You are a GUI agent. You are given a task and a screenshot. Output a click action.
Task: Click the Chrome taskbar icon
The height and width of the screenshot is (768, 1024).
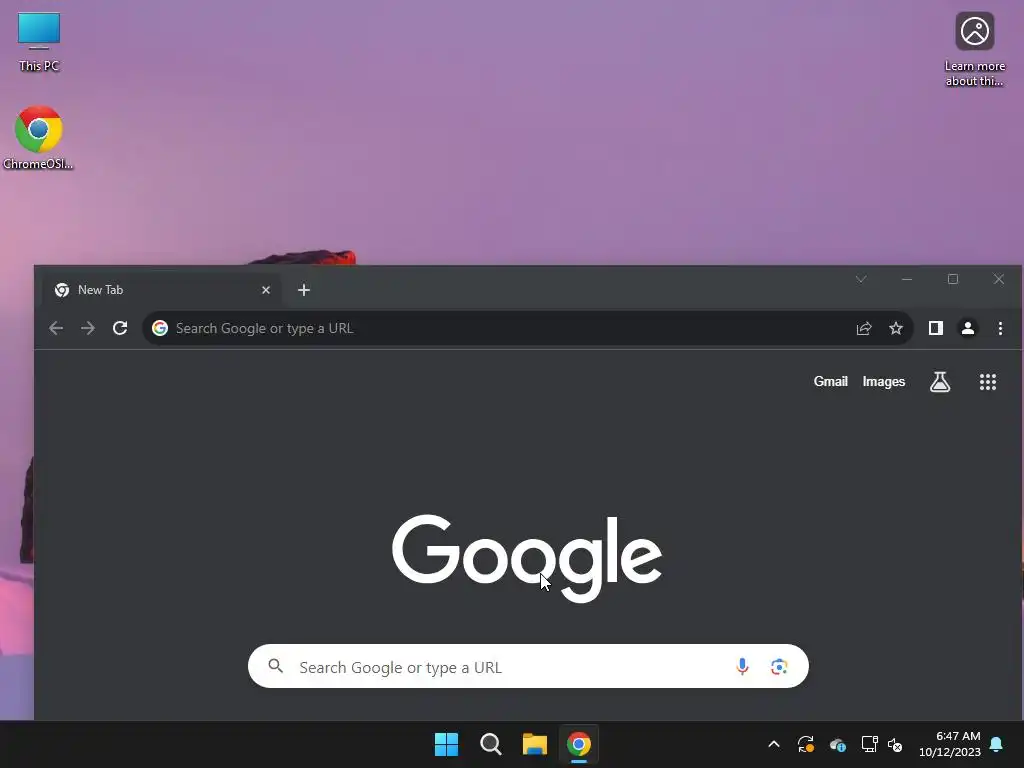click(x=579, y=744)
